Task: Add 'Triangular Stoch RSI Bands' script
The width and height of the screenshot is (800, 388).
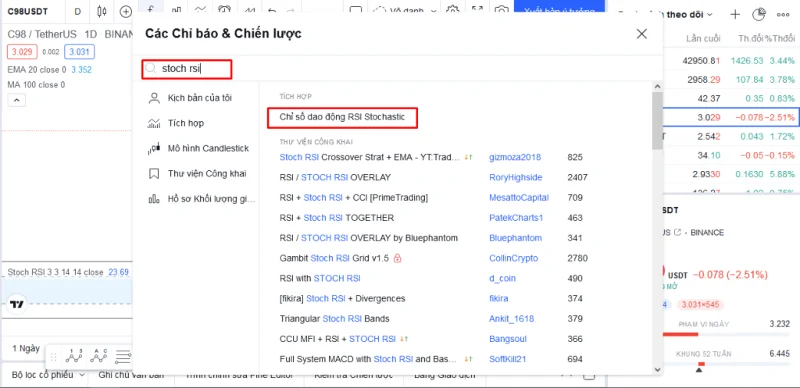Action: [x=334, y=319]
